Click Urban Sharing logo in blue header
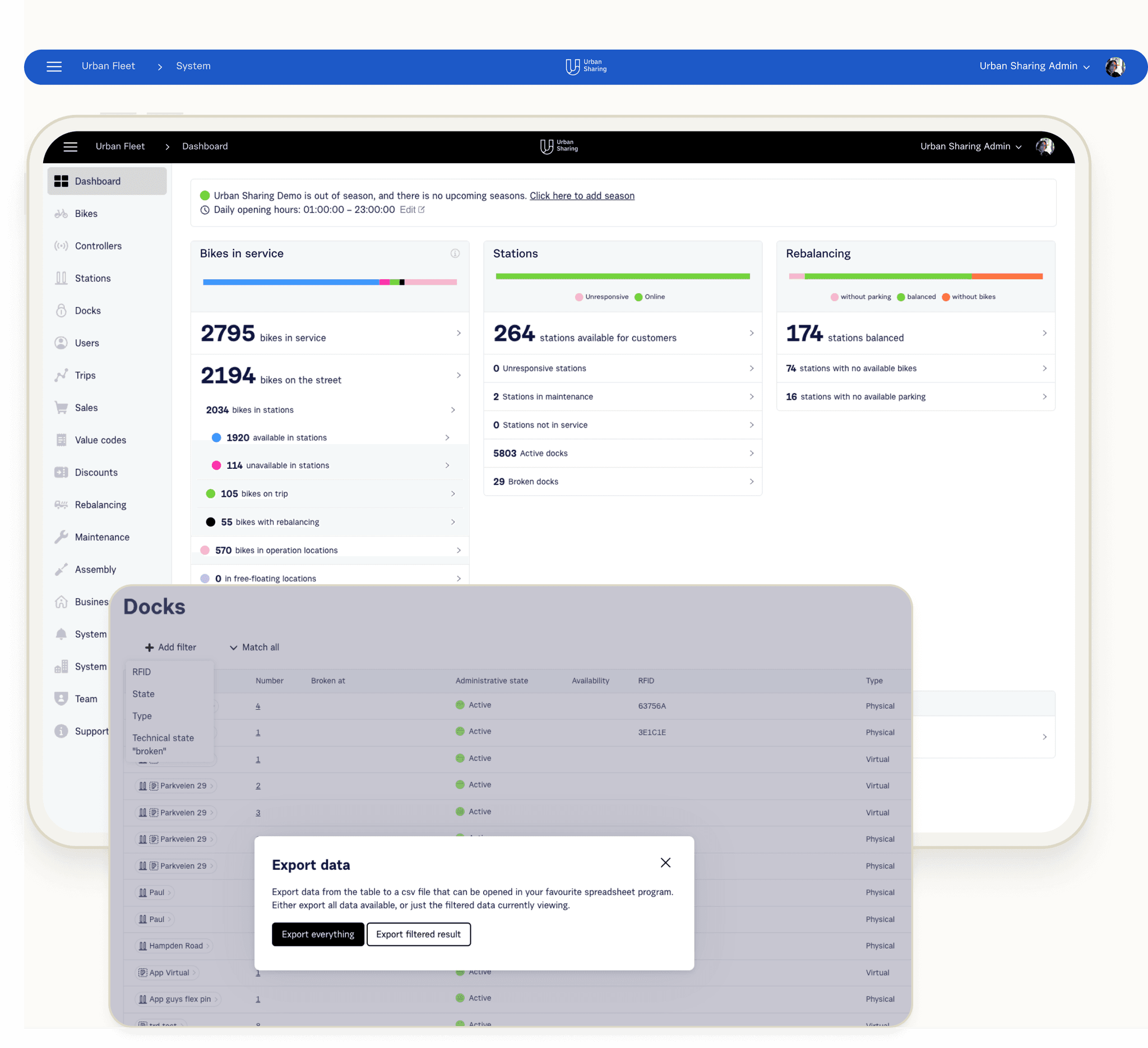This screenshot has height=1048, width=1148. (x=586, y=66)
